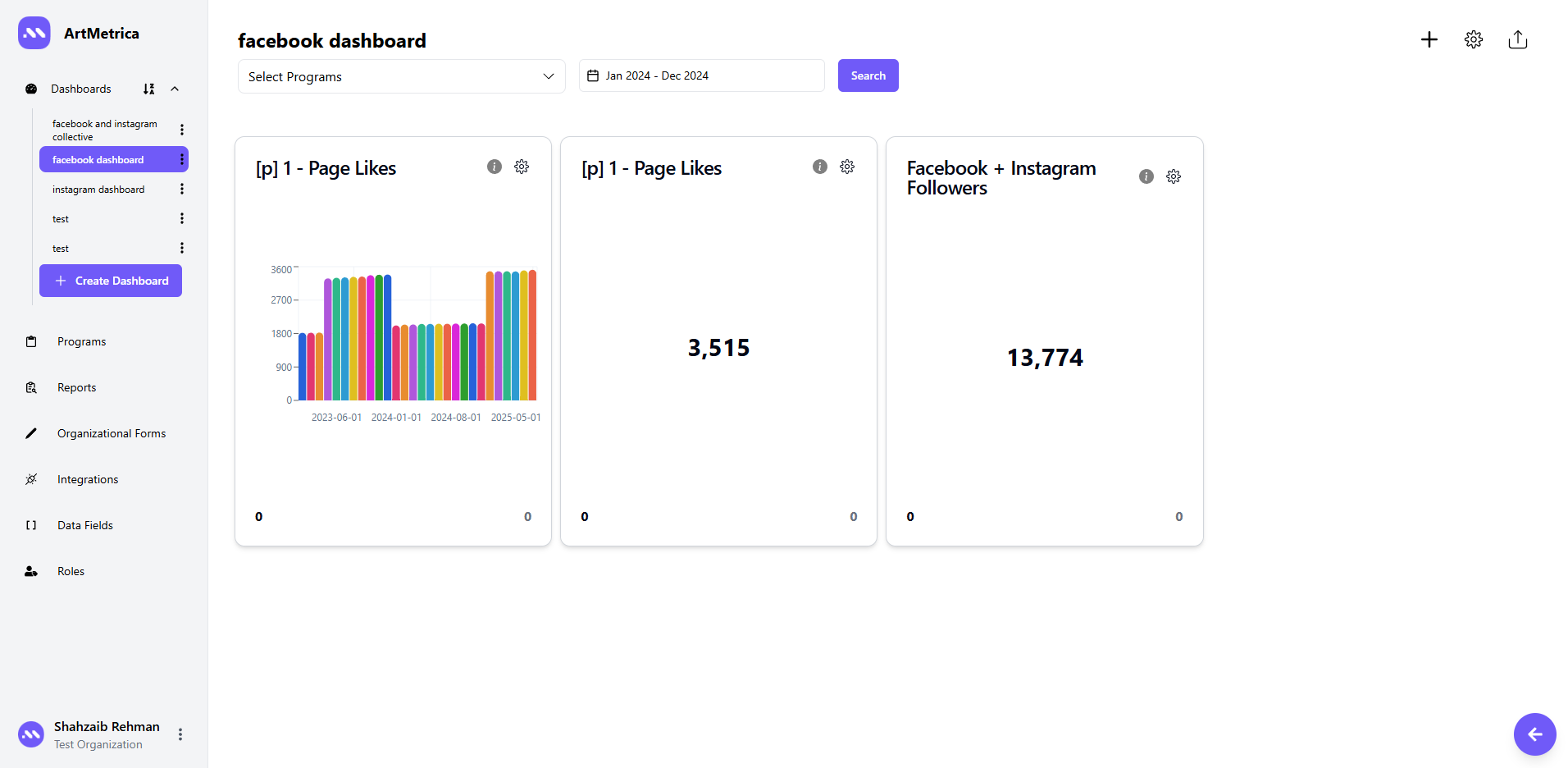Open the Roles page
Viewport: 1568px width, 768px height.
pyautogui.click(x=71, y=571)
